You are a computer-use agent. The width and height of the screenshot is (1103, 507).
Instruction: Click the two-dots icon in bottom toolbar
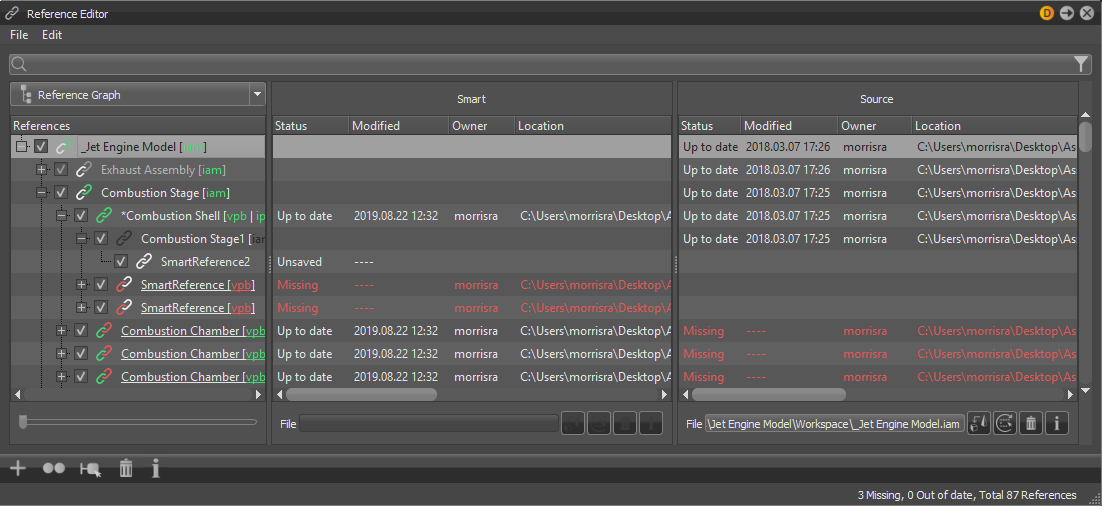click(54, 468)
